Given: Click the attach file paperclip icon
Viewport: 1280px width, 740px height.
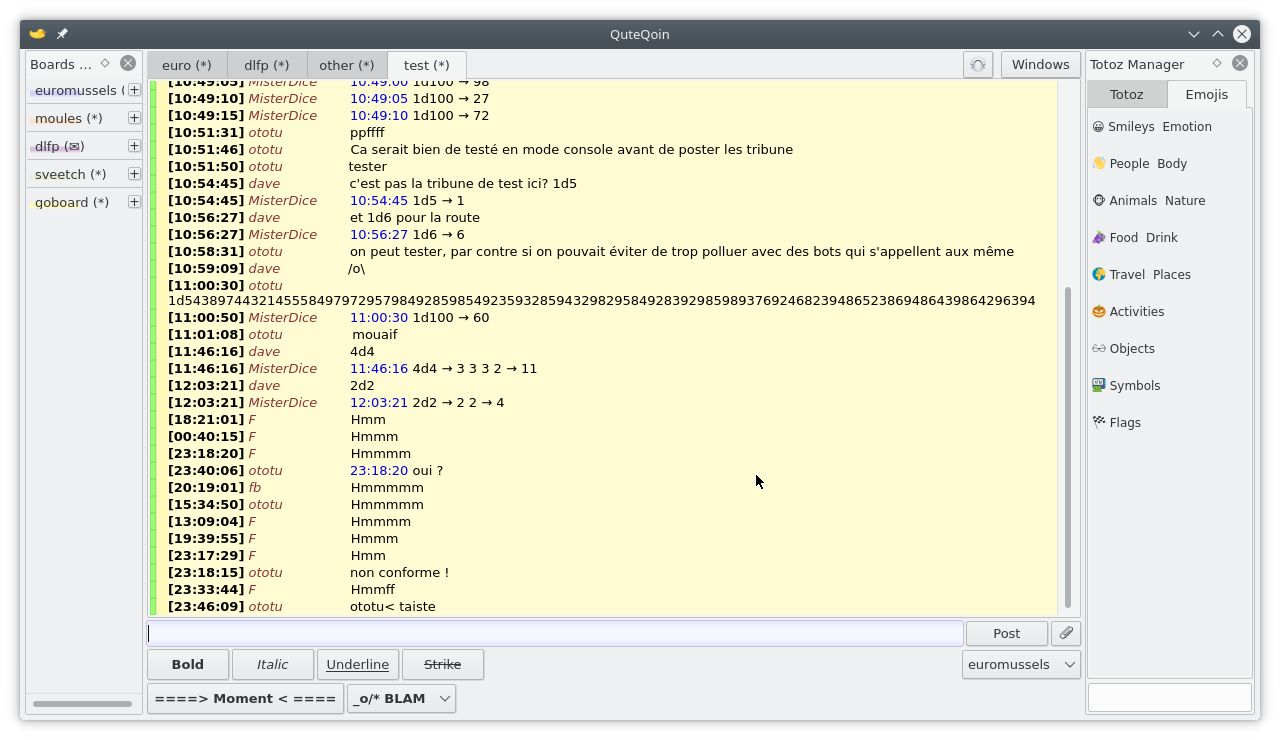Looking at the screenshot, I should (1066, 633).
